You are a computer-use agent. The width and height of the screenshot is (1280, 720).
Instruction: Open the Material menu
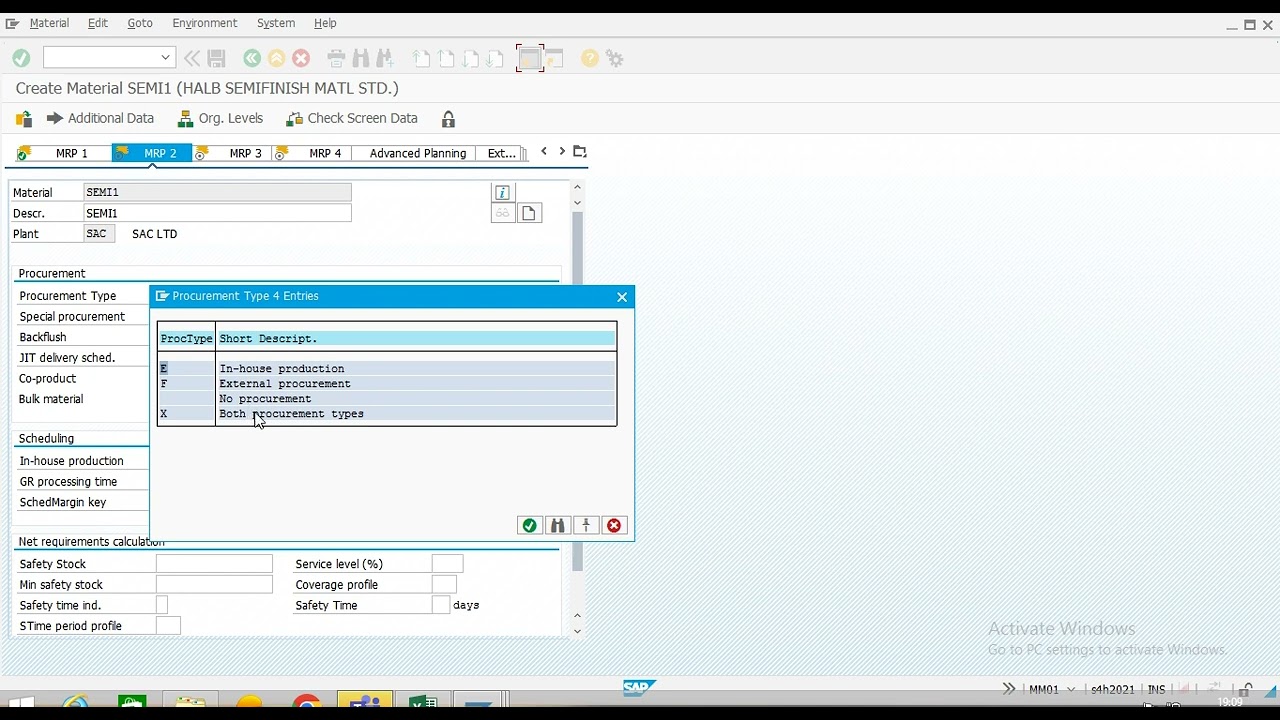[x=49, y=23]
